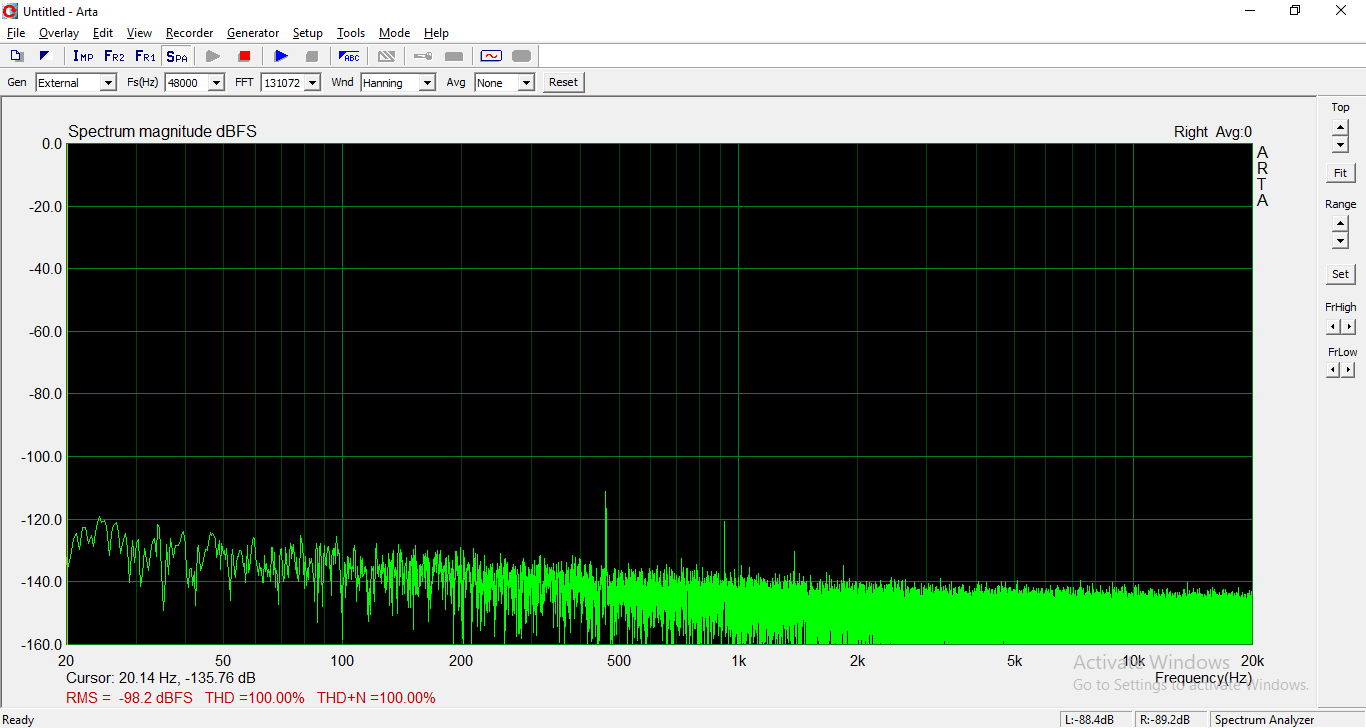Click the Reset button
Viewport: 1366px width, 728px height.
point(564,83)
